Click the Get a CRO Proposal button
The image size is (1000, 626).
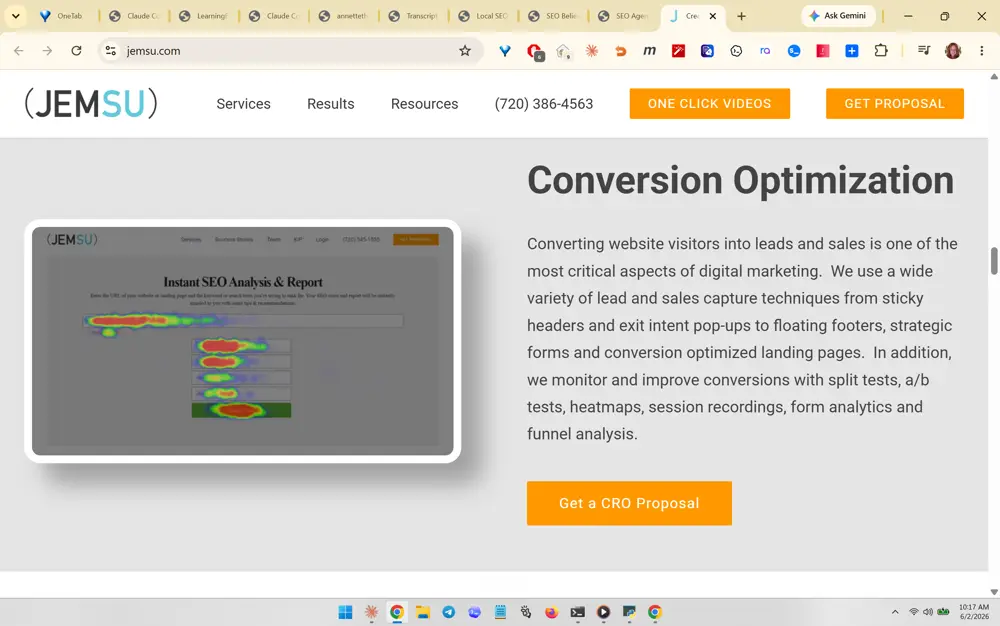629,503
